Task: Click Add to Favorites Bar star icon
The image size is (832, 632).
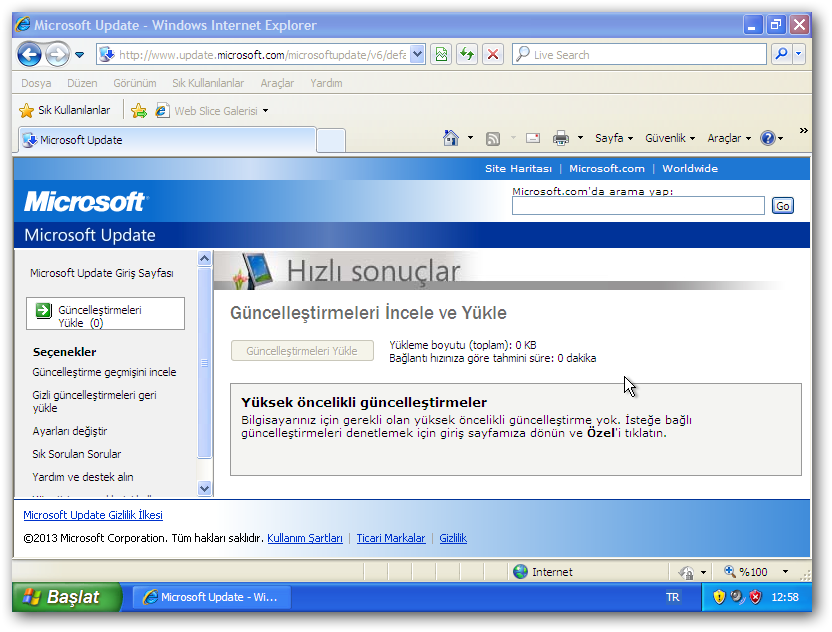Action: (x=139, y=111)
